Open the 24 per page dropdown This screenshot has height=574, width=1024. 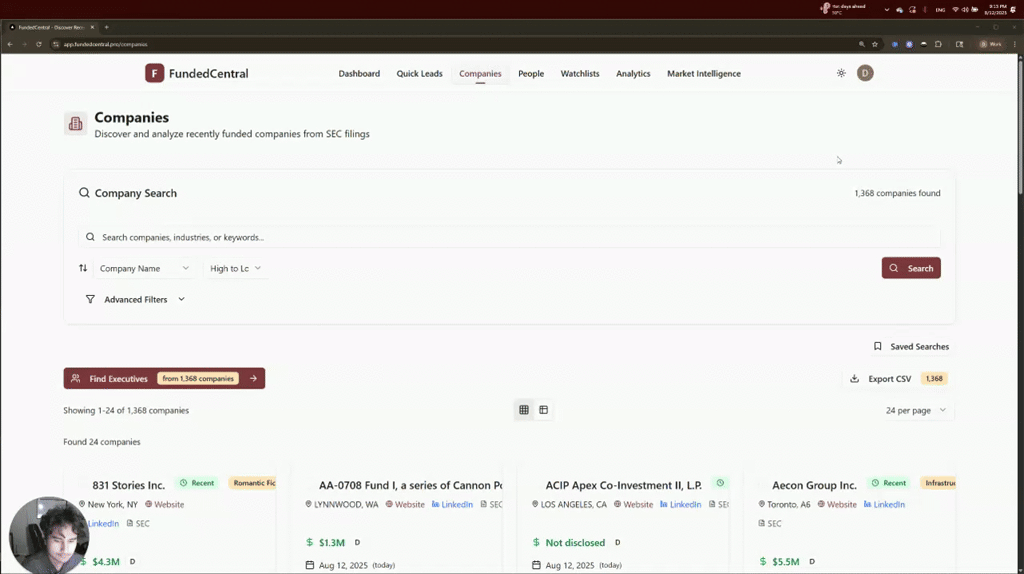point(915,410)
